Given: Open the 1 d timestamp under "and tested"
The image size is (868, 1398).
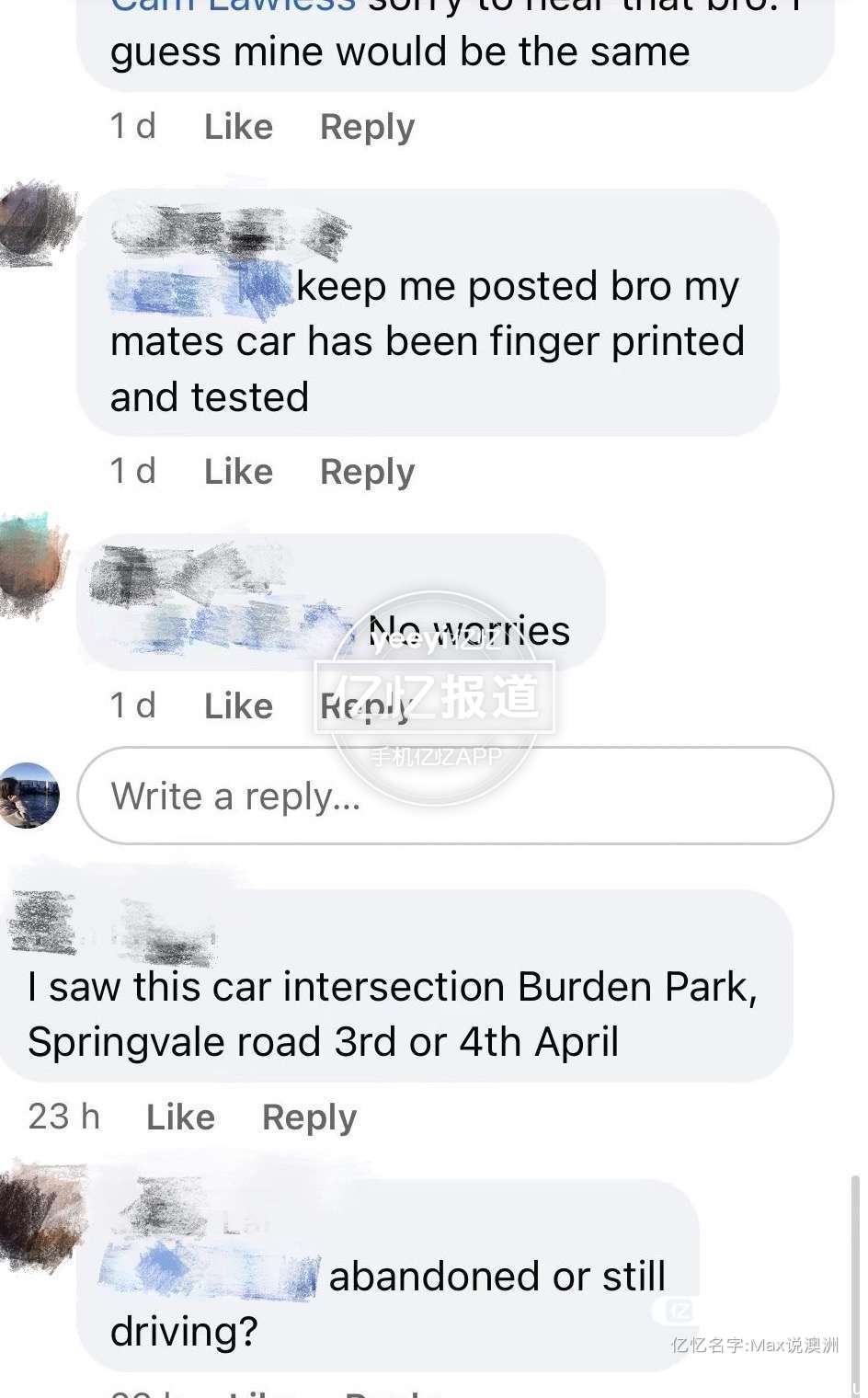Looking at the screenshot, I should coord(132,472).
